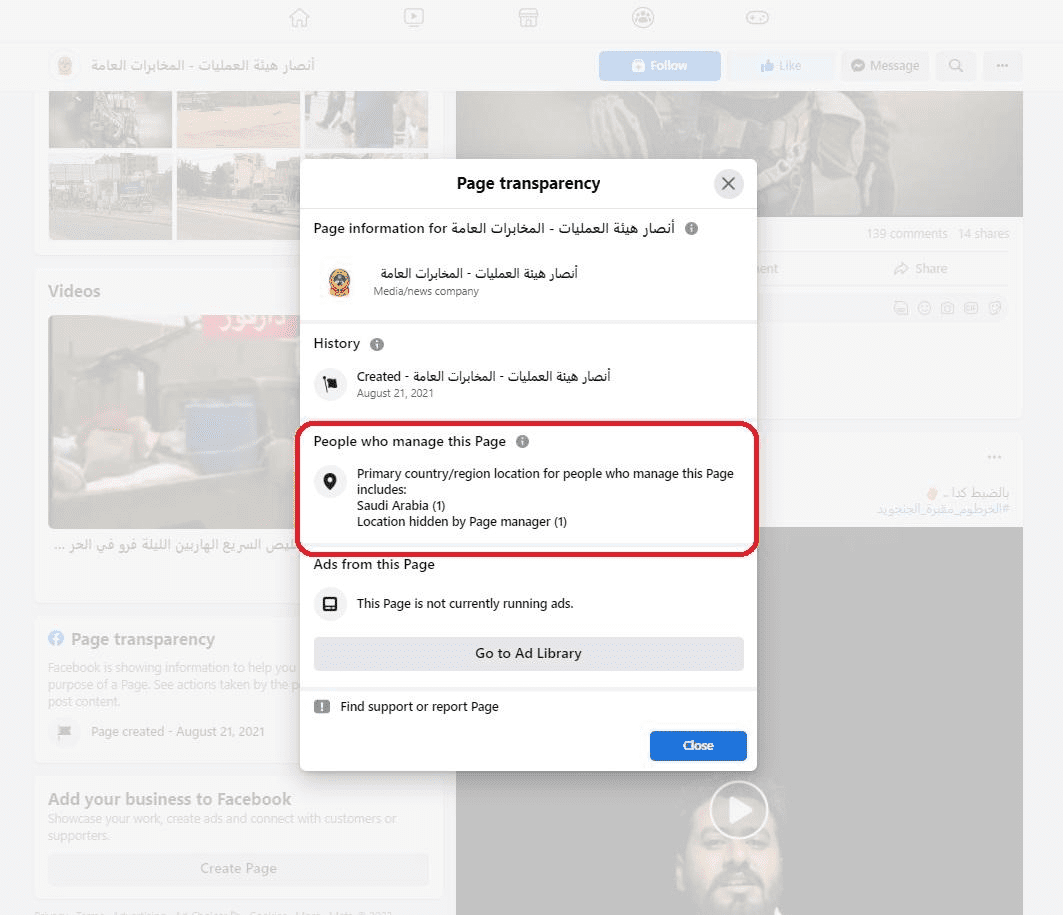The height and width of the screenshot is (915, 1063).
Task: Click the hashtag link in the second post
Action: coord(943,509)
